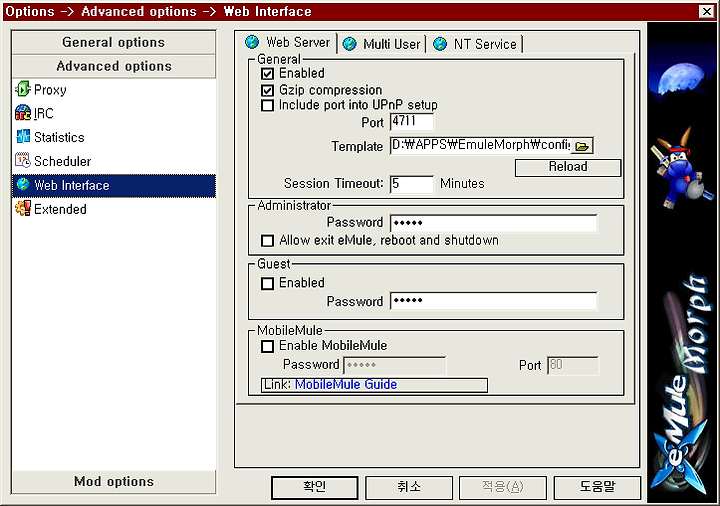Viewport: 720px width, 506px height.
Task: Click the Statistics chart icon
Action: [22, 137]
